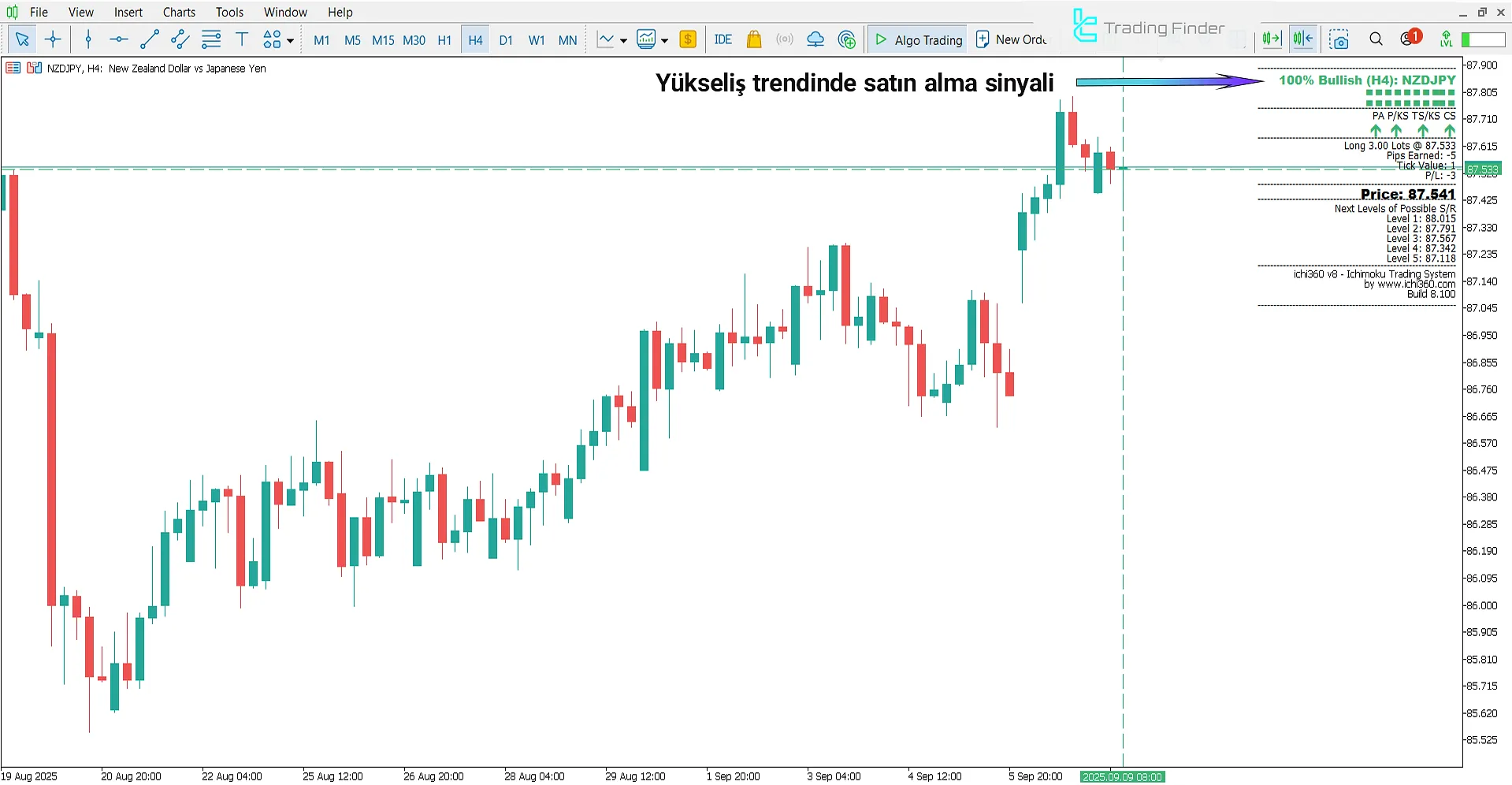Open the Insert menu
1512x785 pixels.
[x=128, y=12]
